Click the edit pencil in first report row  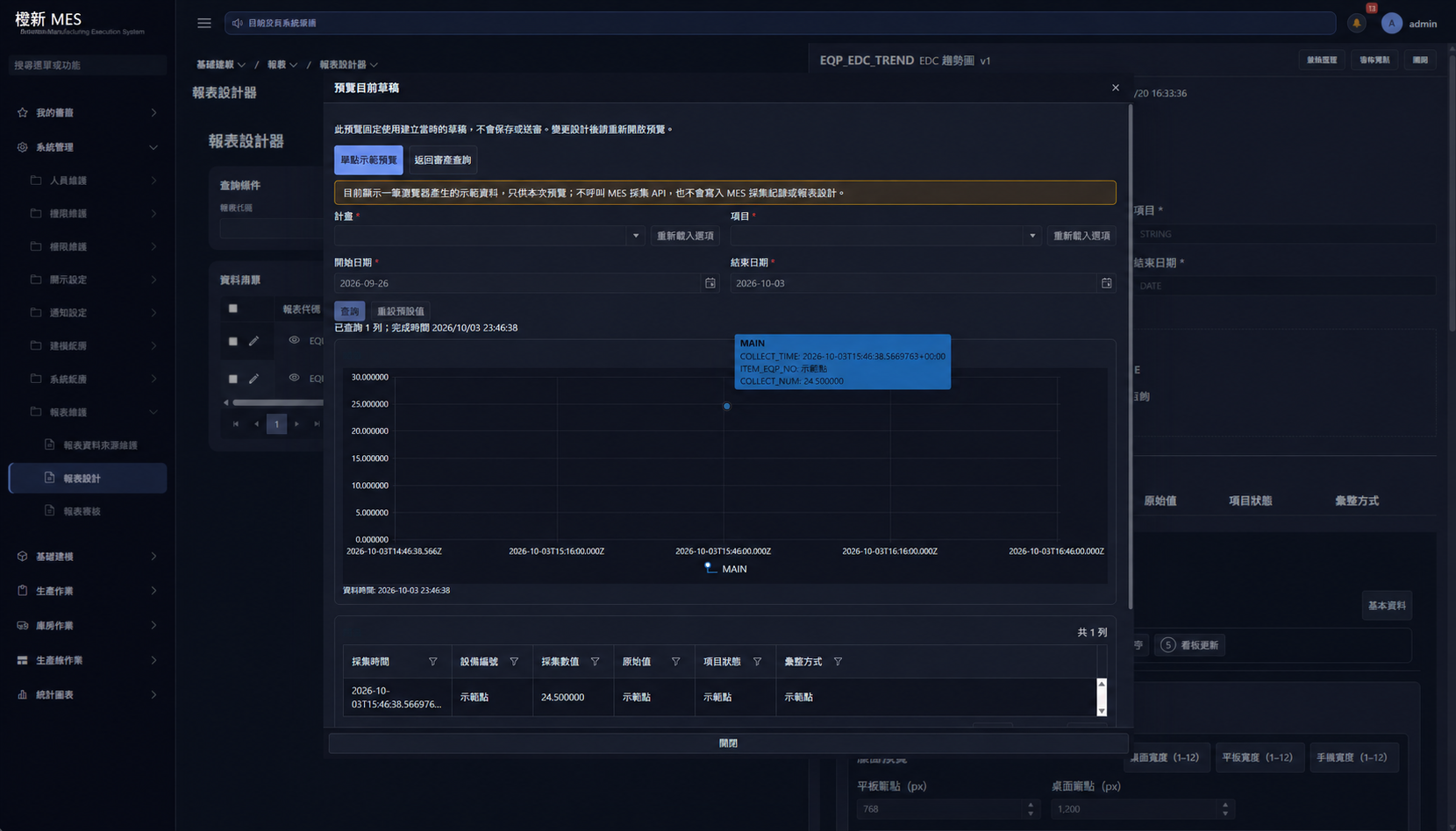coord(253,341)
